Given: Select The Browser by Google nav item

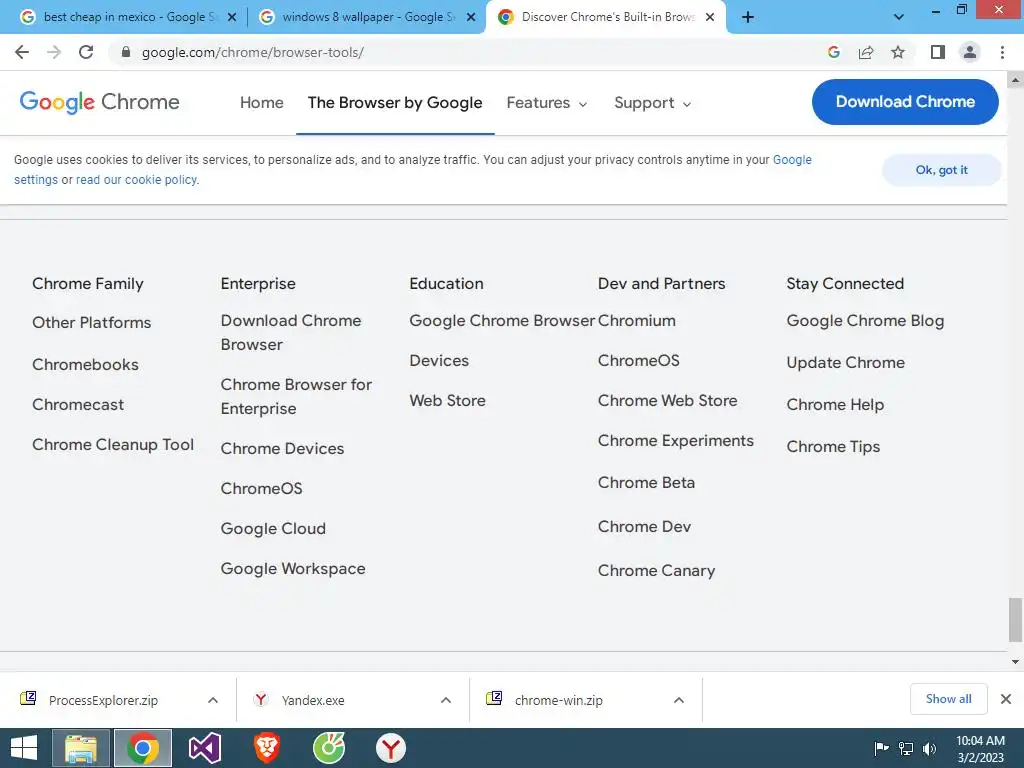Looking at the screenshot, I should 395,103.
